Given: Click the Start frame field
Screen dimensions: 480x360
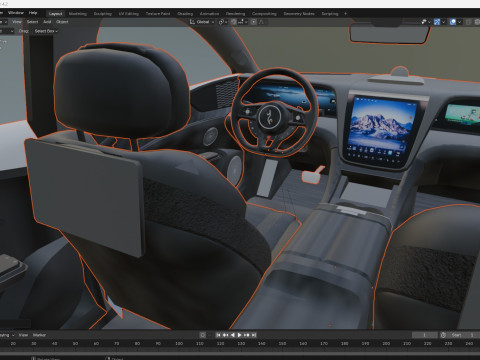Looking at the screenshot, I should click(463, 335).
